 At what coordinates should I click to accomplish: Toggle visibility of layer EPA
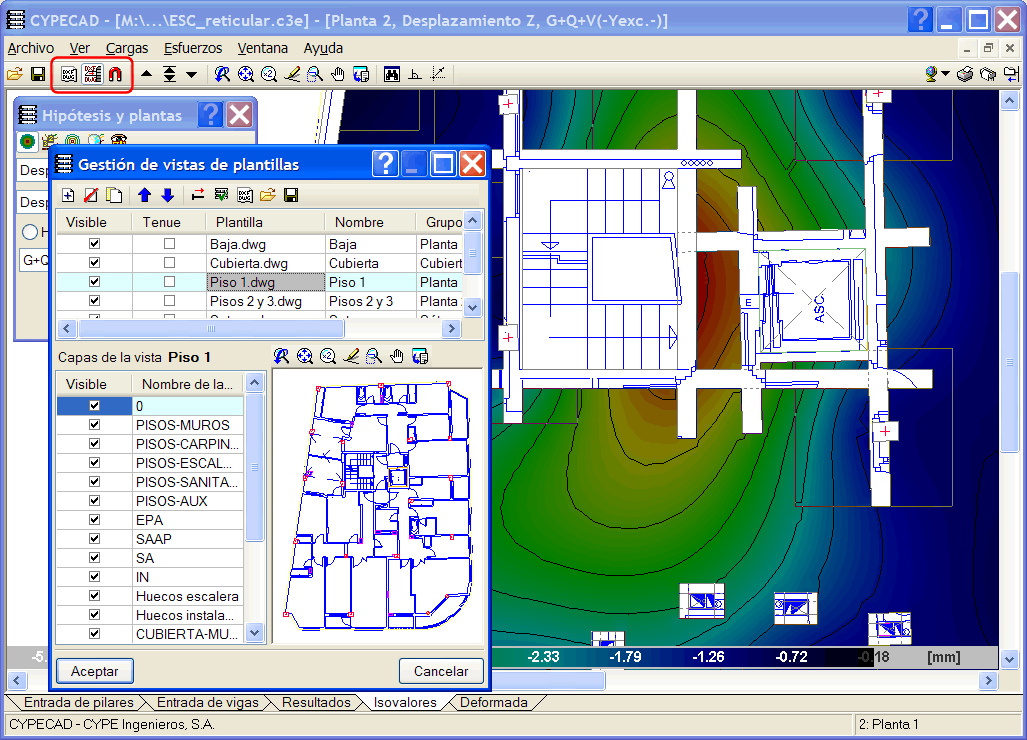point(94,519)
